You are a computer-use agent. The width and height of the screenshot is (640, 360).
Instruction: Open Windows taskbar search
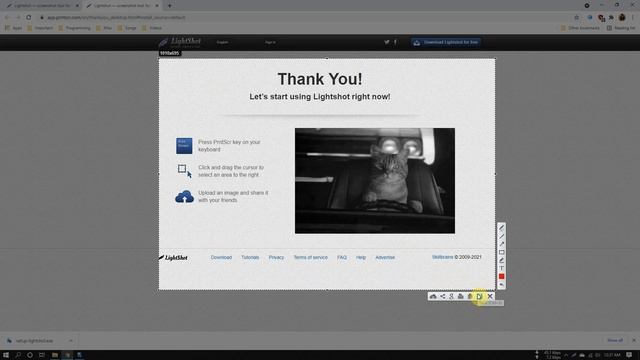coord(18,355)
